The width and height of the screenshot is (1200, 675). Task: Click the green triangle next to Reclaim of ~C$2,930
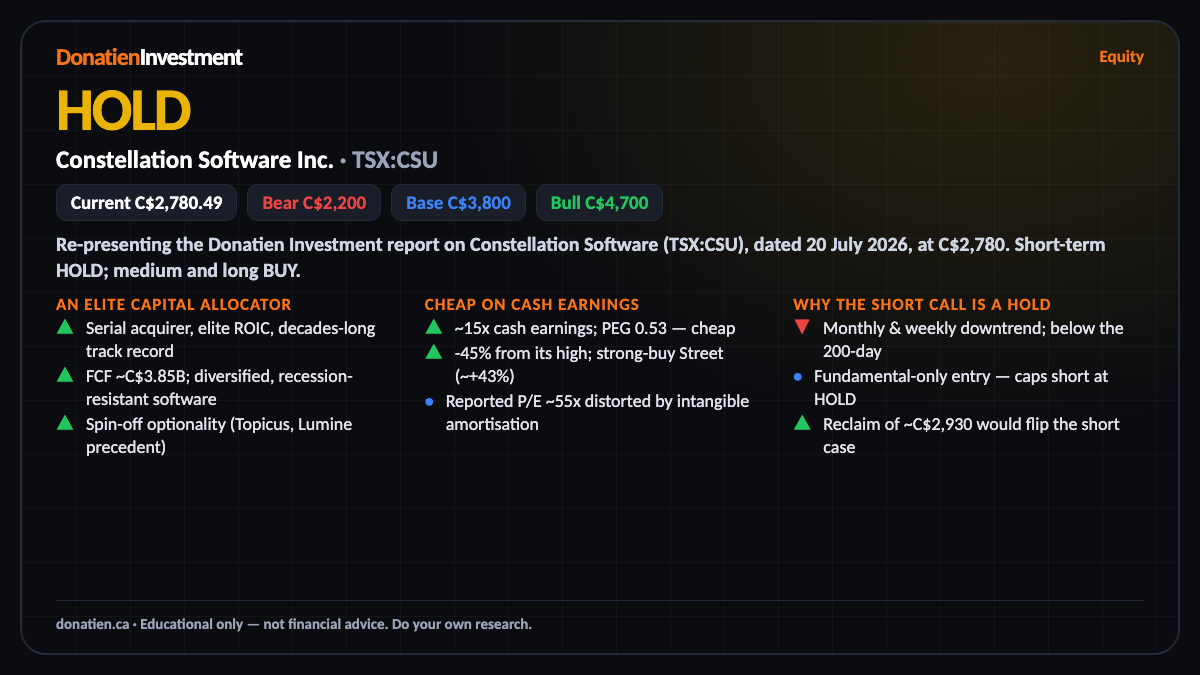[x=802, y=423]
